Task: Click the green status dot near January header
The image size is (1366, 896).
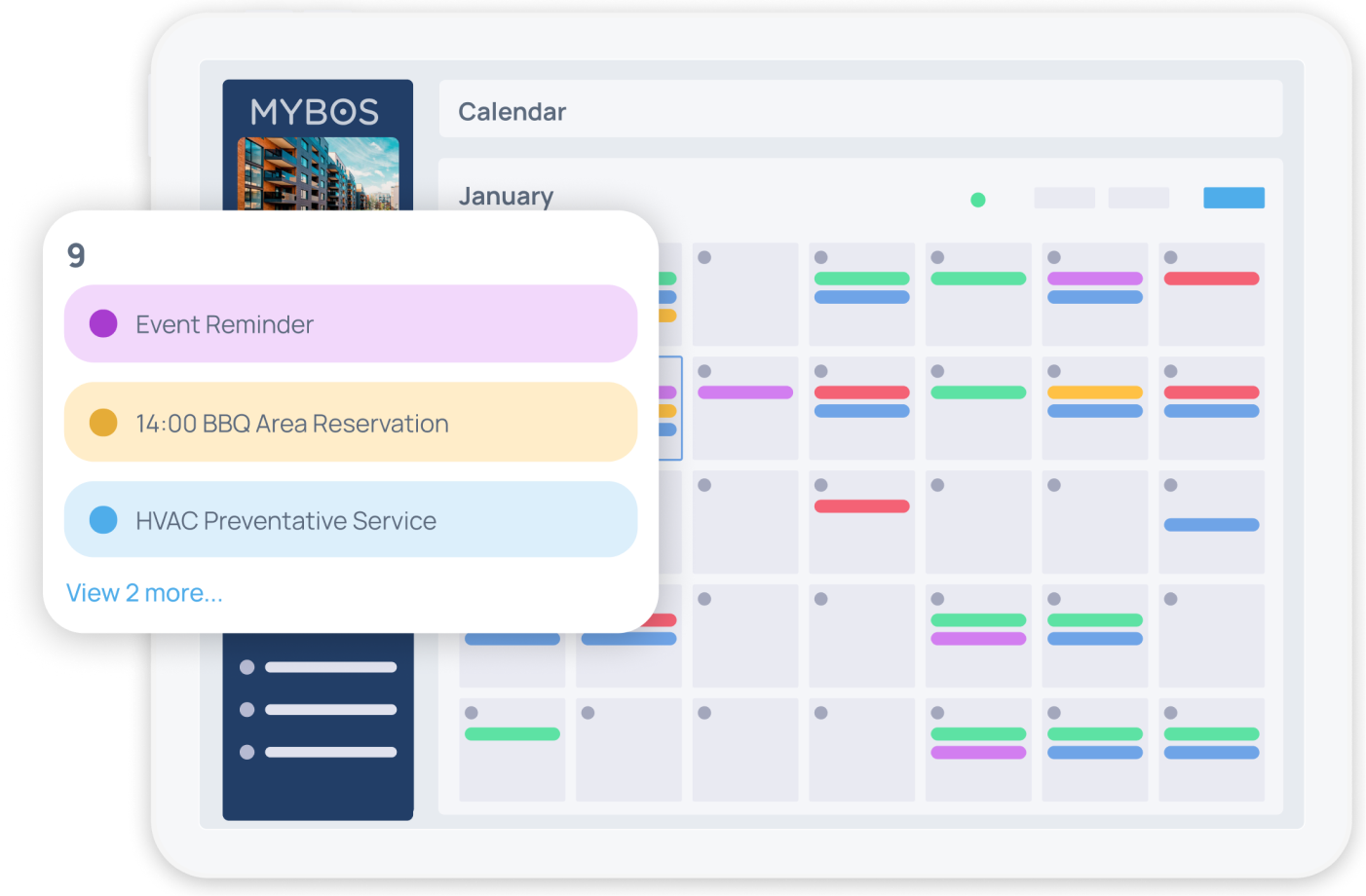Action: coord(977,199)
